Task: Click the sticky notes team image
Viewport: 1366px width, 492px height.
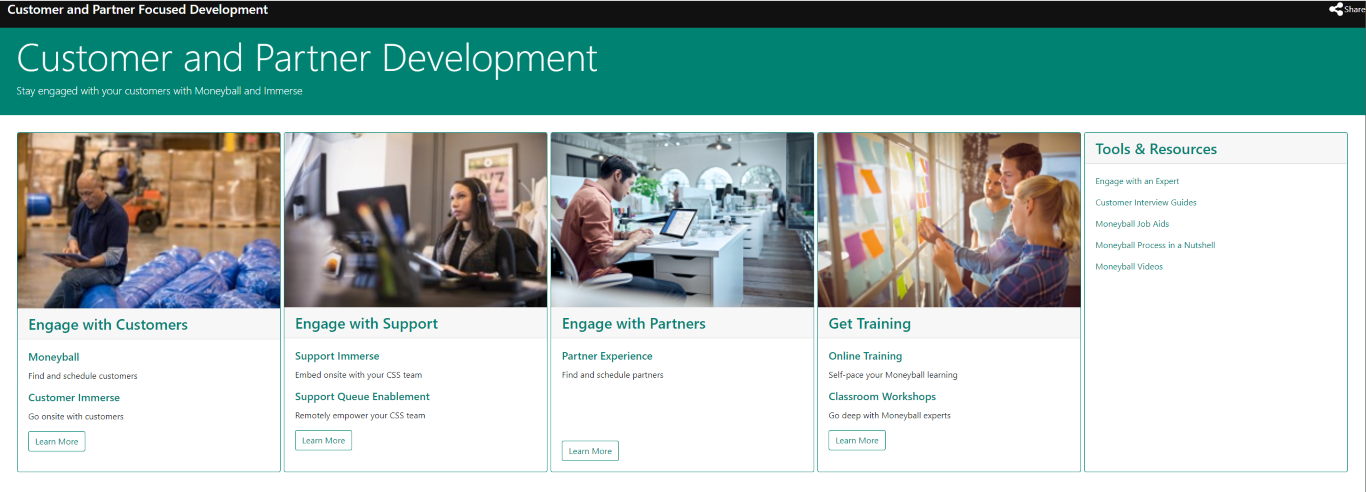Action: tap(949, 220)
